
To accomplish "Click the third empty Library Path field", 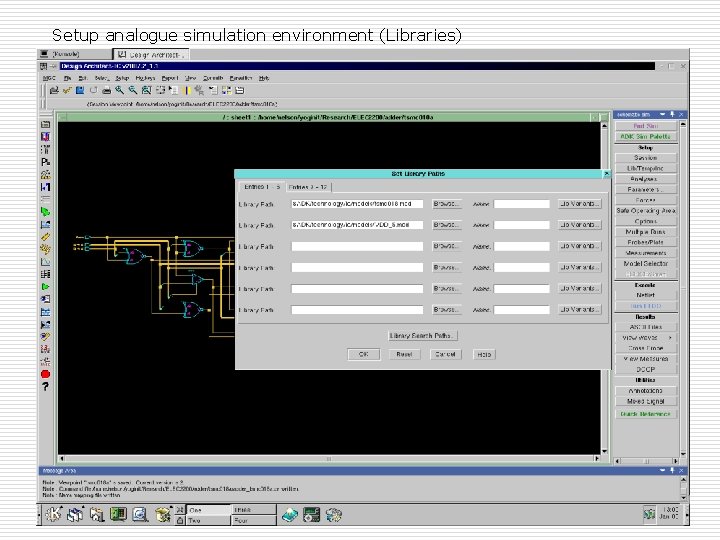I will [357, 246].
